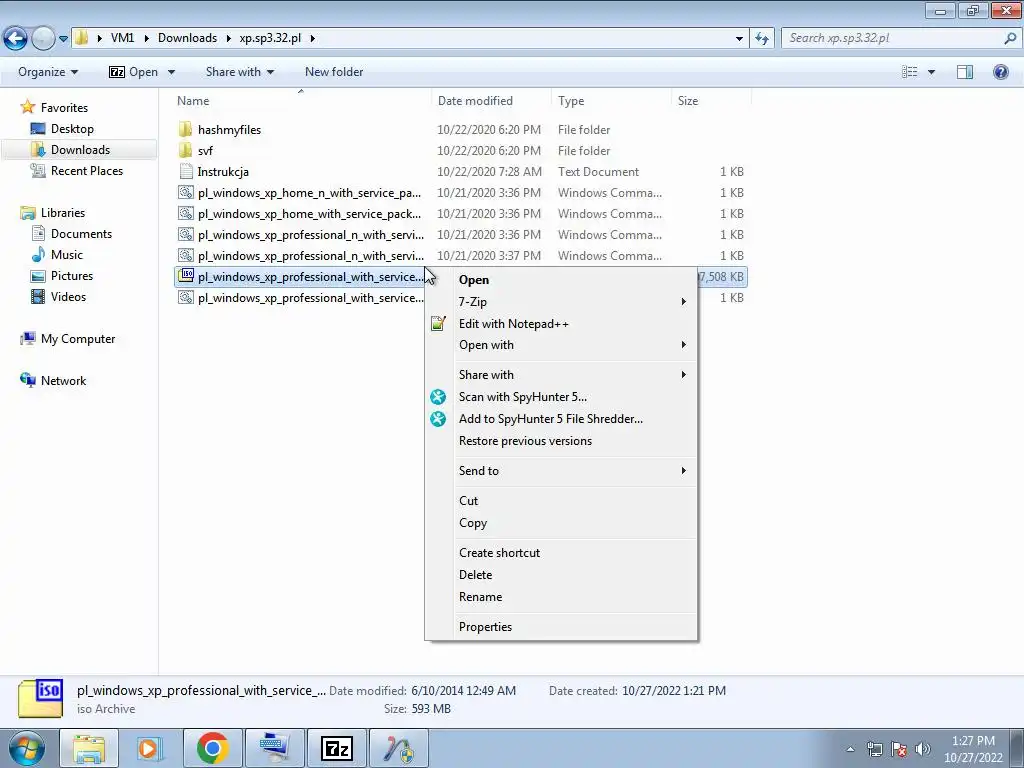Viewport: 1024px width, 768px height.
Task: Select the hashmyfiles folder icon
Action: (x=185, y=129)
